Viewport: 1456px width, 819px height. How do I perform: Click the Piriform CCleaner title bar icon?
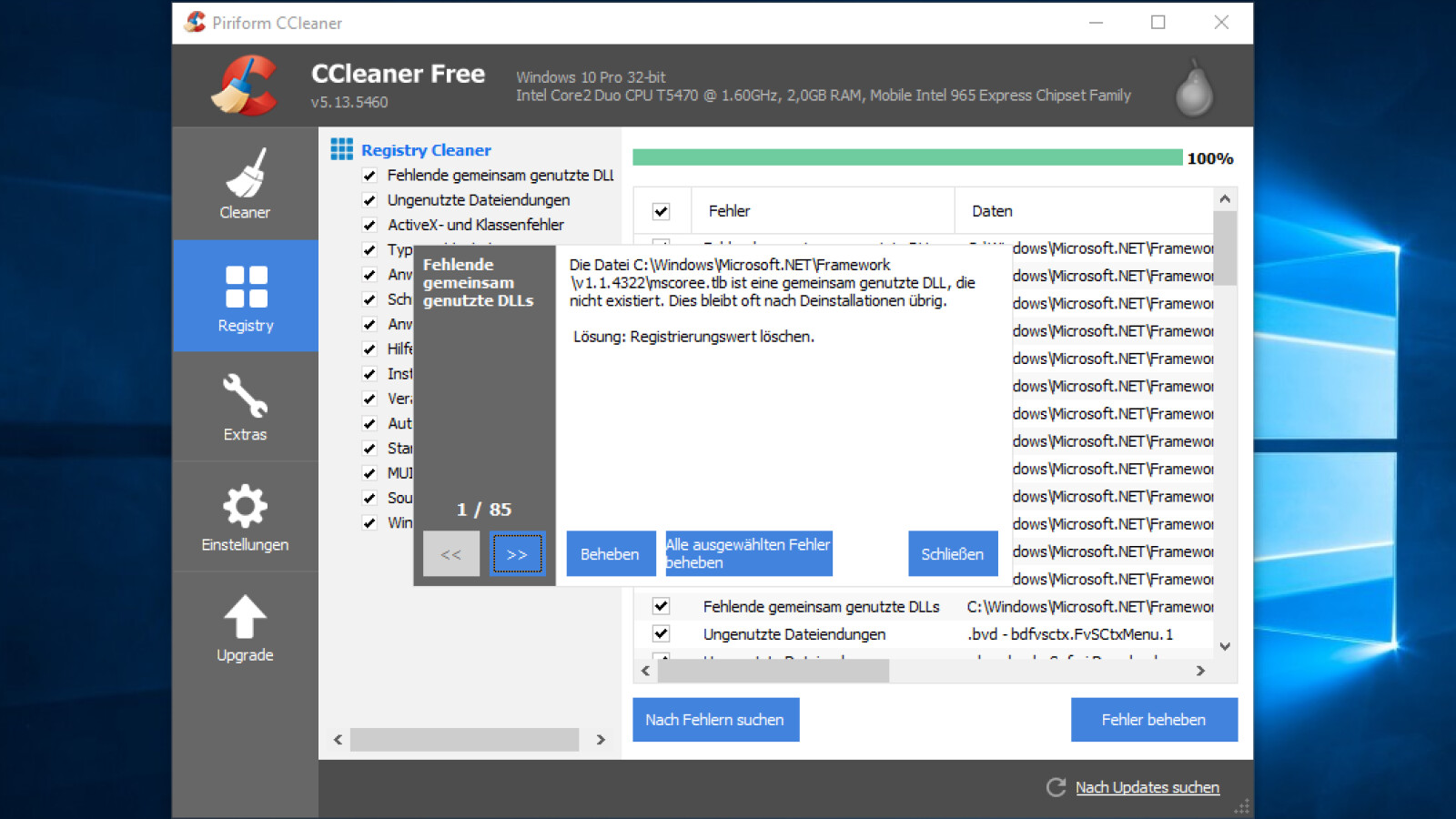(x=195, y=22)
